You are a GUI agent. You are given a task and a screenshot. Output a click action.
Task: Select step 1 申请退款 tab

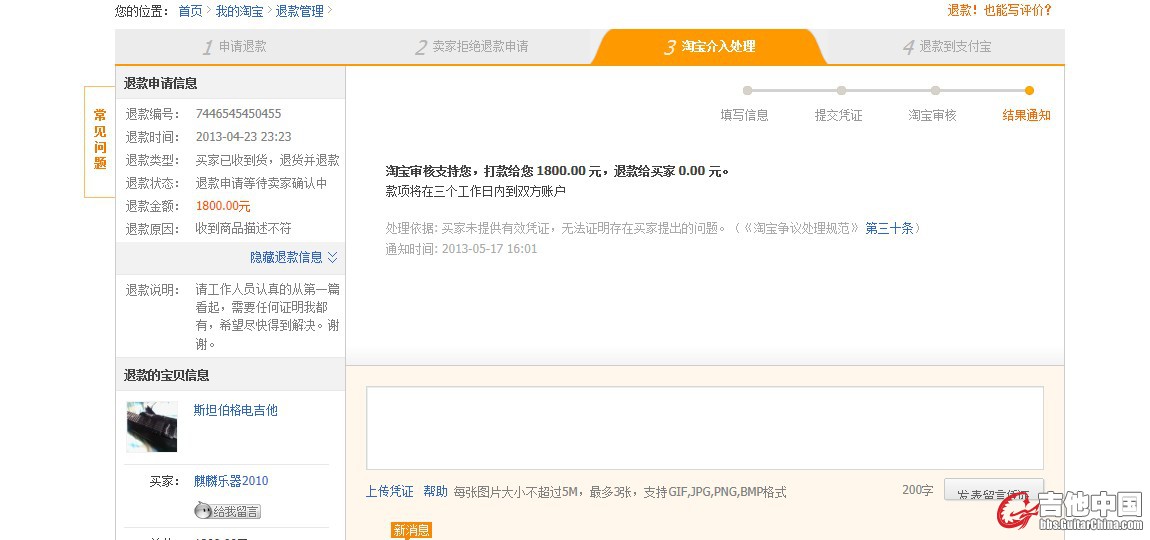pos(234,47)
